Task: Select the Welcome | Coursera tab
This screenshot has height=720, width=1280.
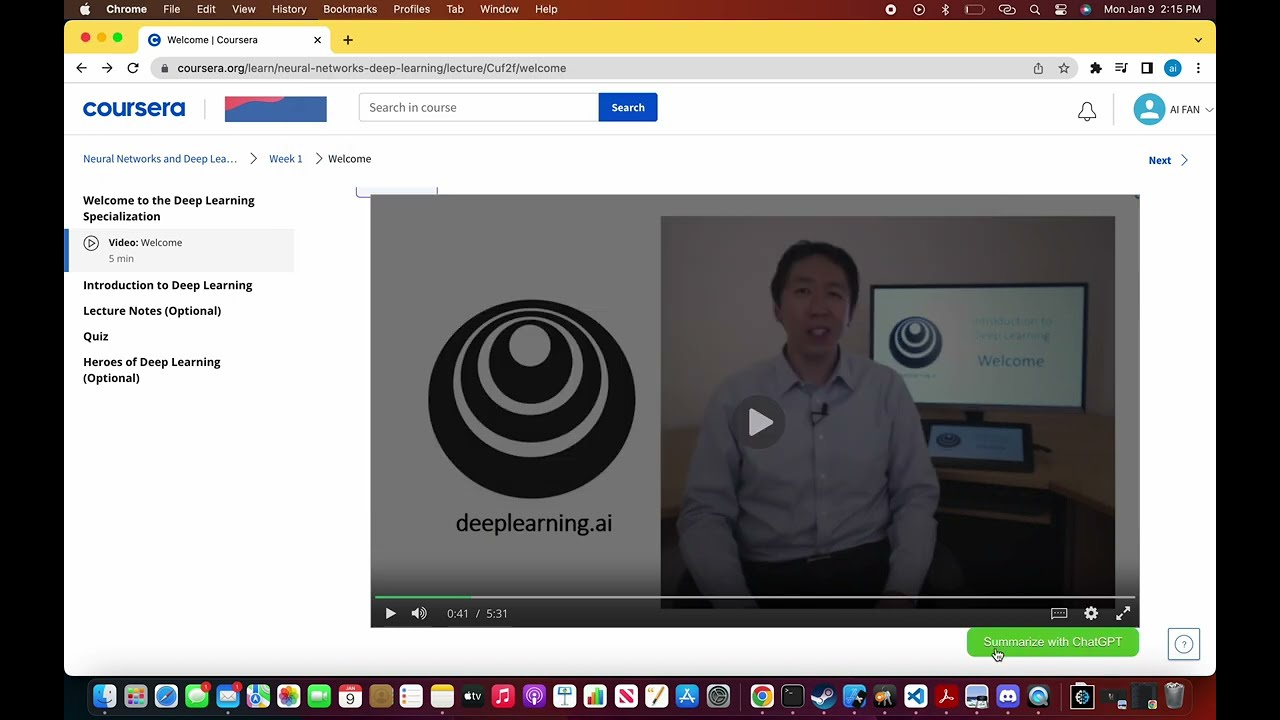Action: point(235,40)
